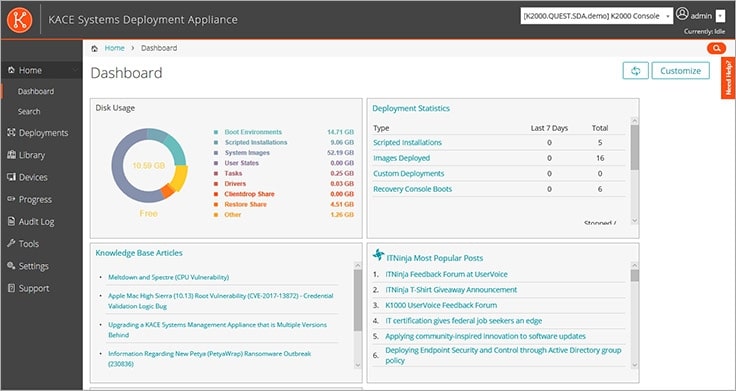Select the Search submenu item
Viewport: 736px width, 391px height.
pos(29,112)
